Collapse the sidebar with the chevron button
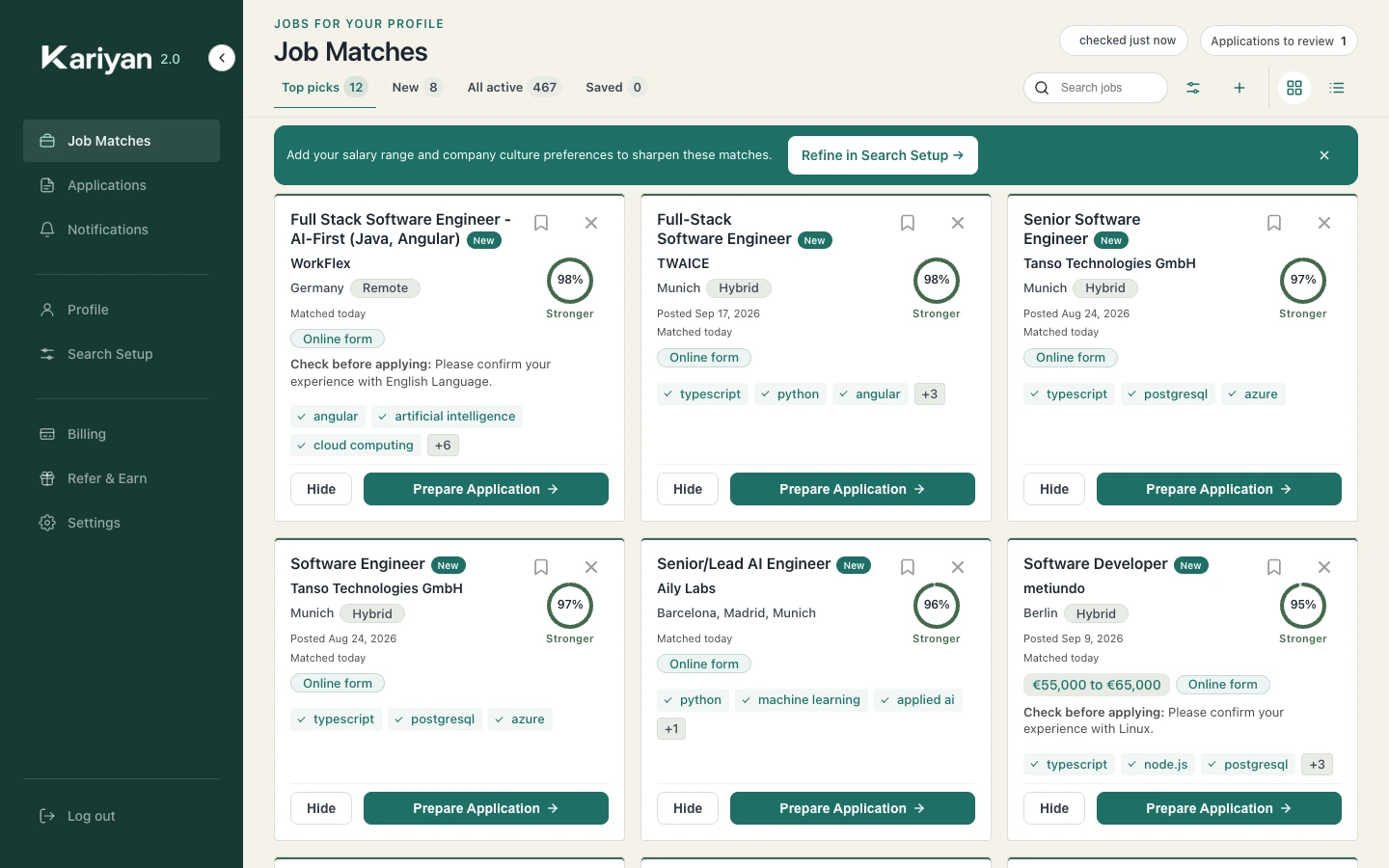This screenshot has height=868, width=1389. pyautogui.click(x=222, y=59)
